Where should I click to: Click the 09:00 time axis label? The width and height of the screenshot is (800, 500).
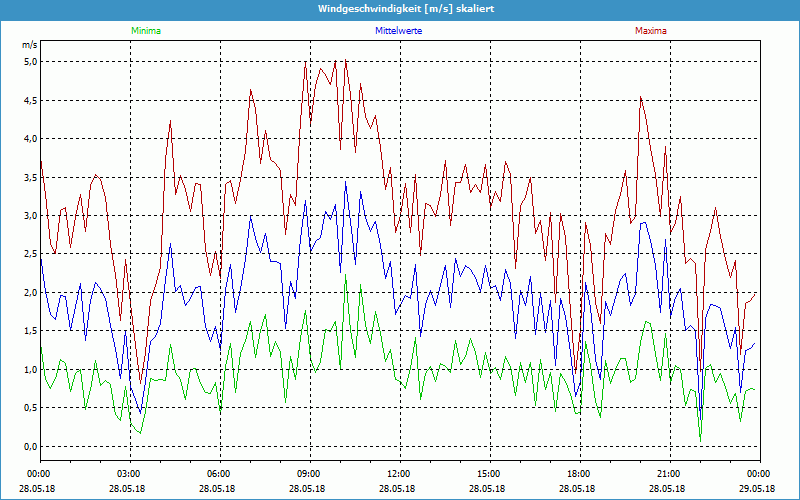click(311, 474)
